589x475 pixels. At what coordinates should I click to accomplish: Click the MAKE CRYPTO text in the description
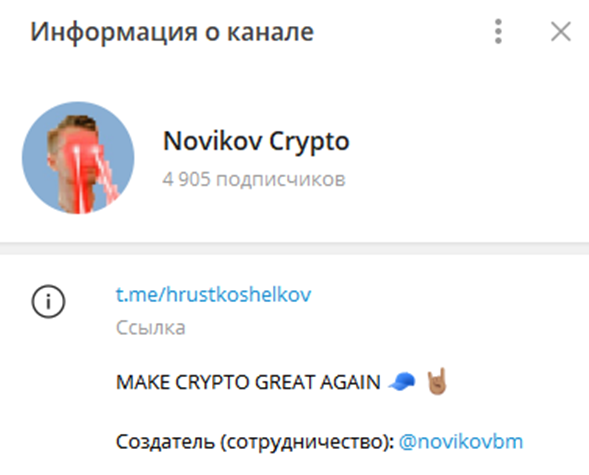(x=183, y=382)
